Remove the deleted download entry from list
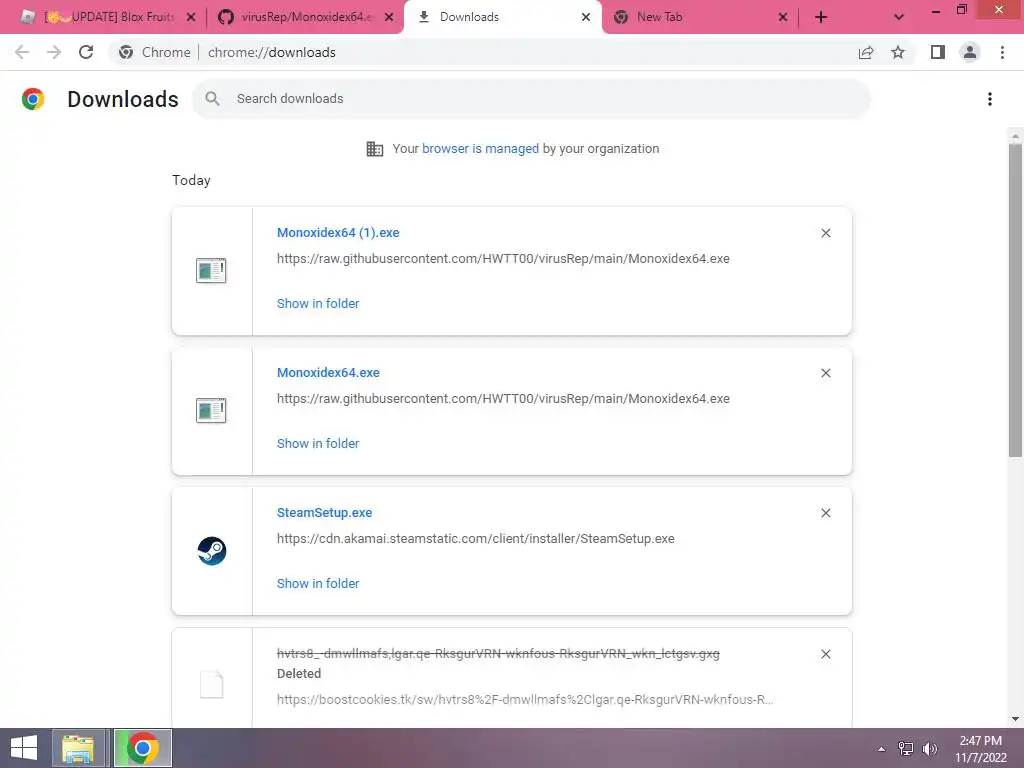Viewport: 1024px width, 768px height. (x=825, y=654)
